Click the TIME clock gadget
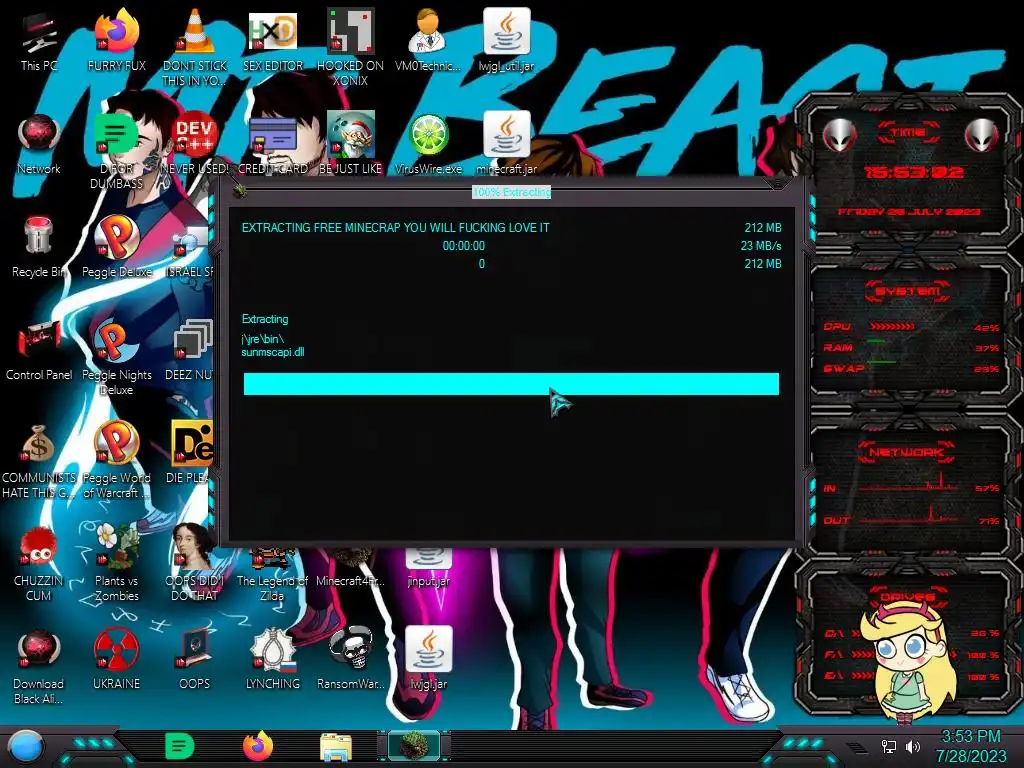The width and height of the screenshot is (1024, 768). [909, 172]
